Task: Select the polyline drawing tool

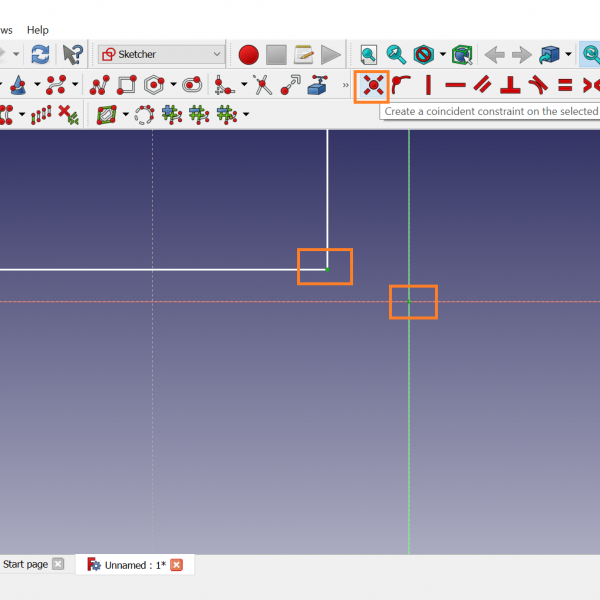Action: tap(100, 85)
